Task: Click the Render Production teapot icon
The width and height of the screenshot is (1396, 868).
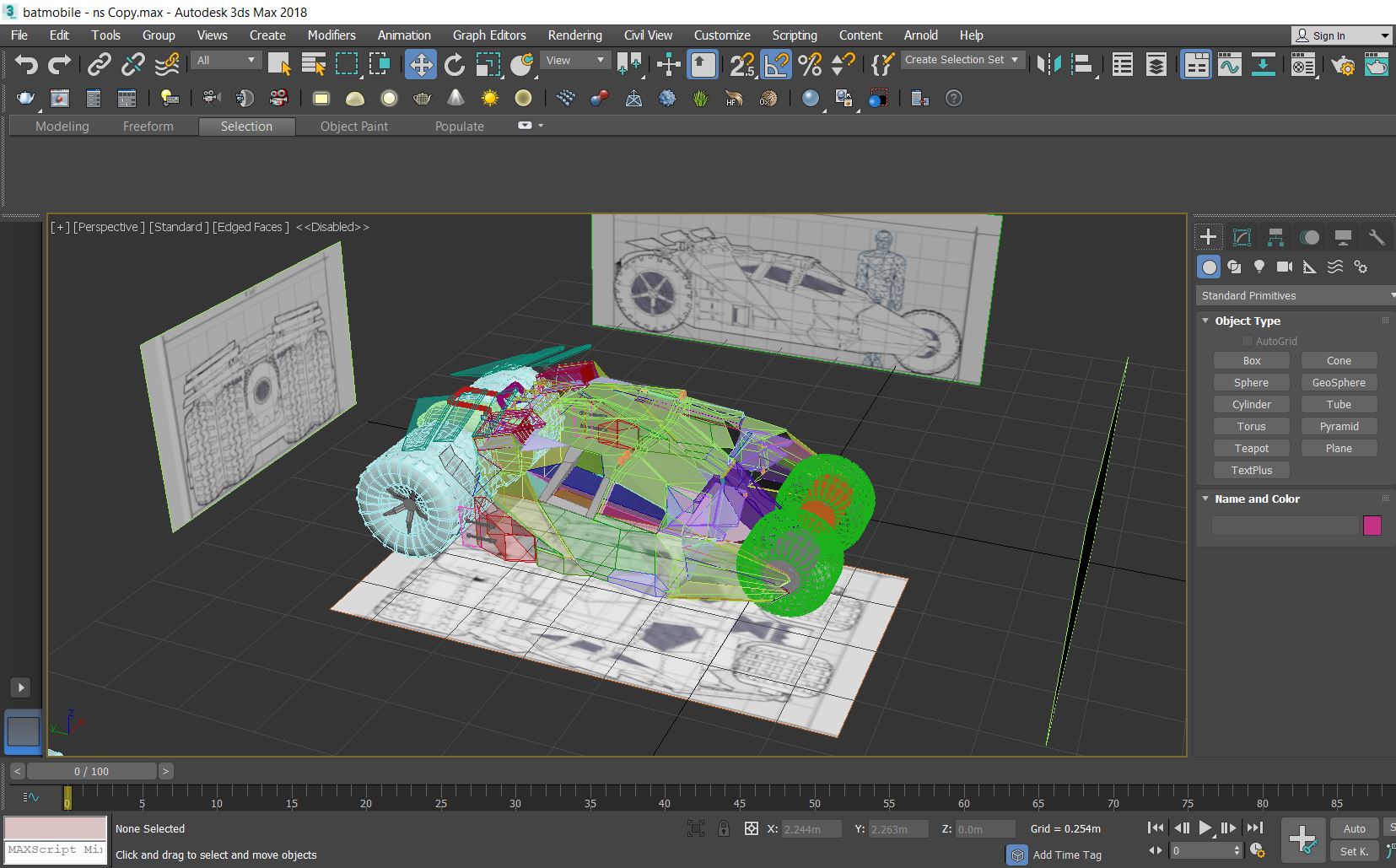Action: coord(1377,64)
